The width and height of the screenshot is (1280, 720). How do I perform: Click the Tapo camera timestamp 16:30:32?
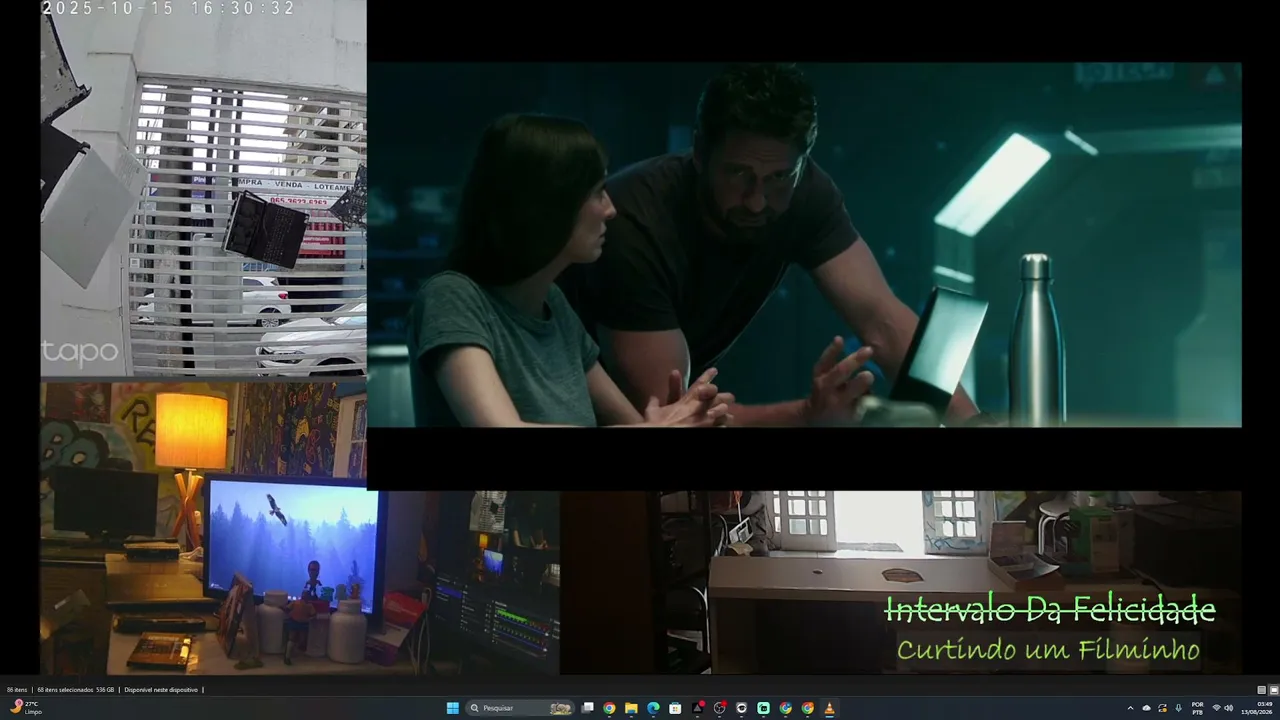[169, 8]
